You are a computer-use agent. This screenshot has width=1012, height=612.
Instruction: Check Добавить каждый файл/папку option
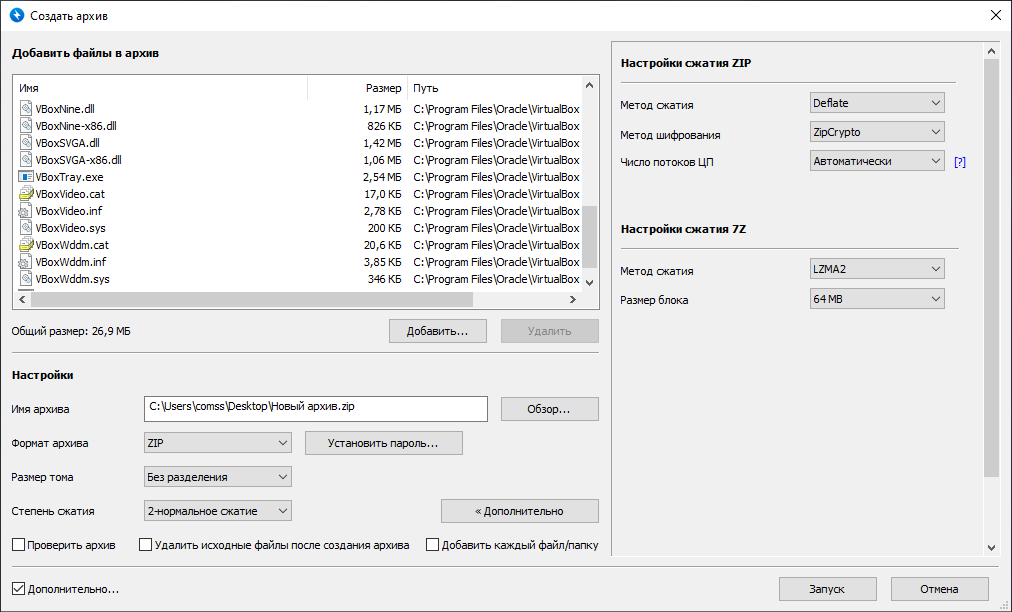(x=432, y=545)
